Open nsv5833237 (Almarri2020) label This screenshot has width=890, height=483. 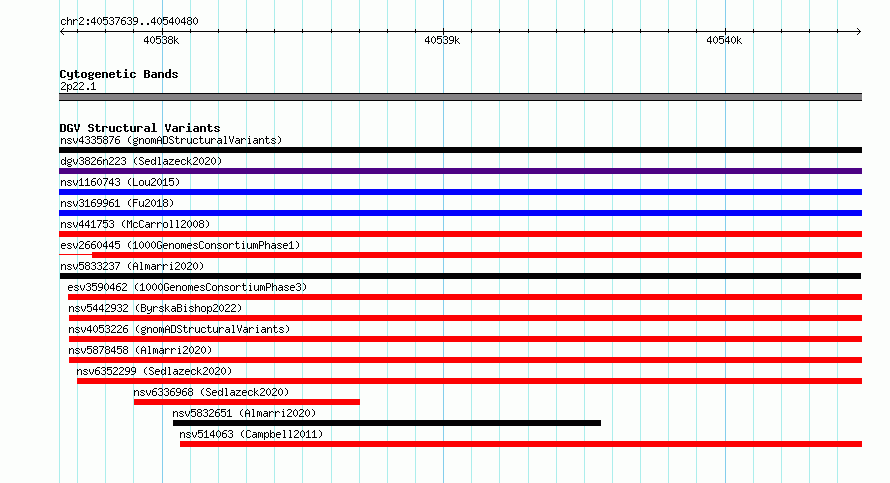(132, 266)
